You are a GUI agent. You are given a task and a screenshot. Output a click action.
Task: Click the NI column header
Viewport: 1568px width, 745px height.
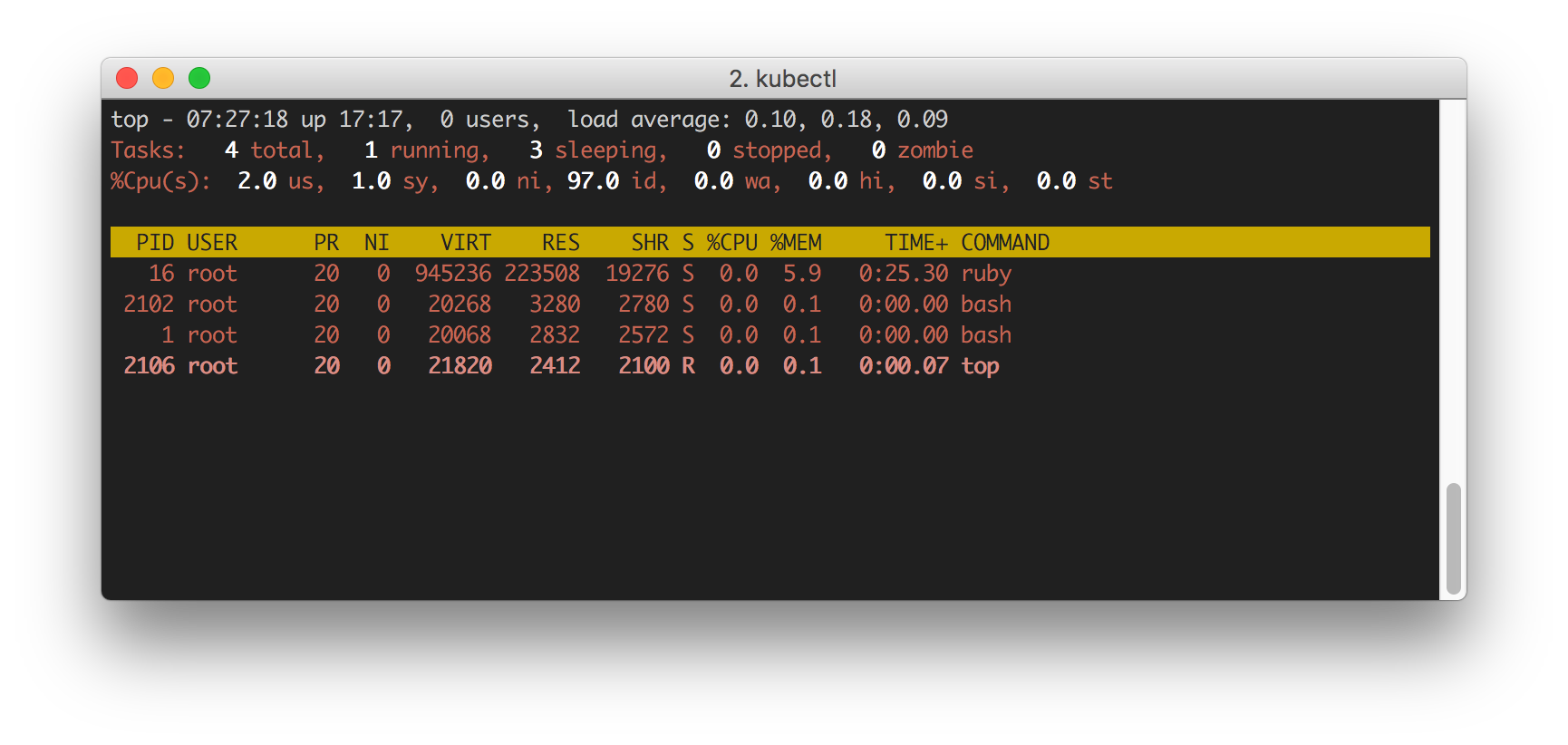377,243
